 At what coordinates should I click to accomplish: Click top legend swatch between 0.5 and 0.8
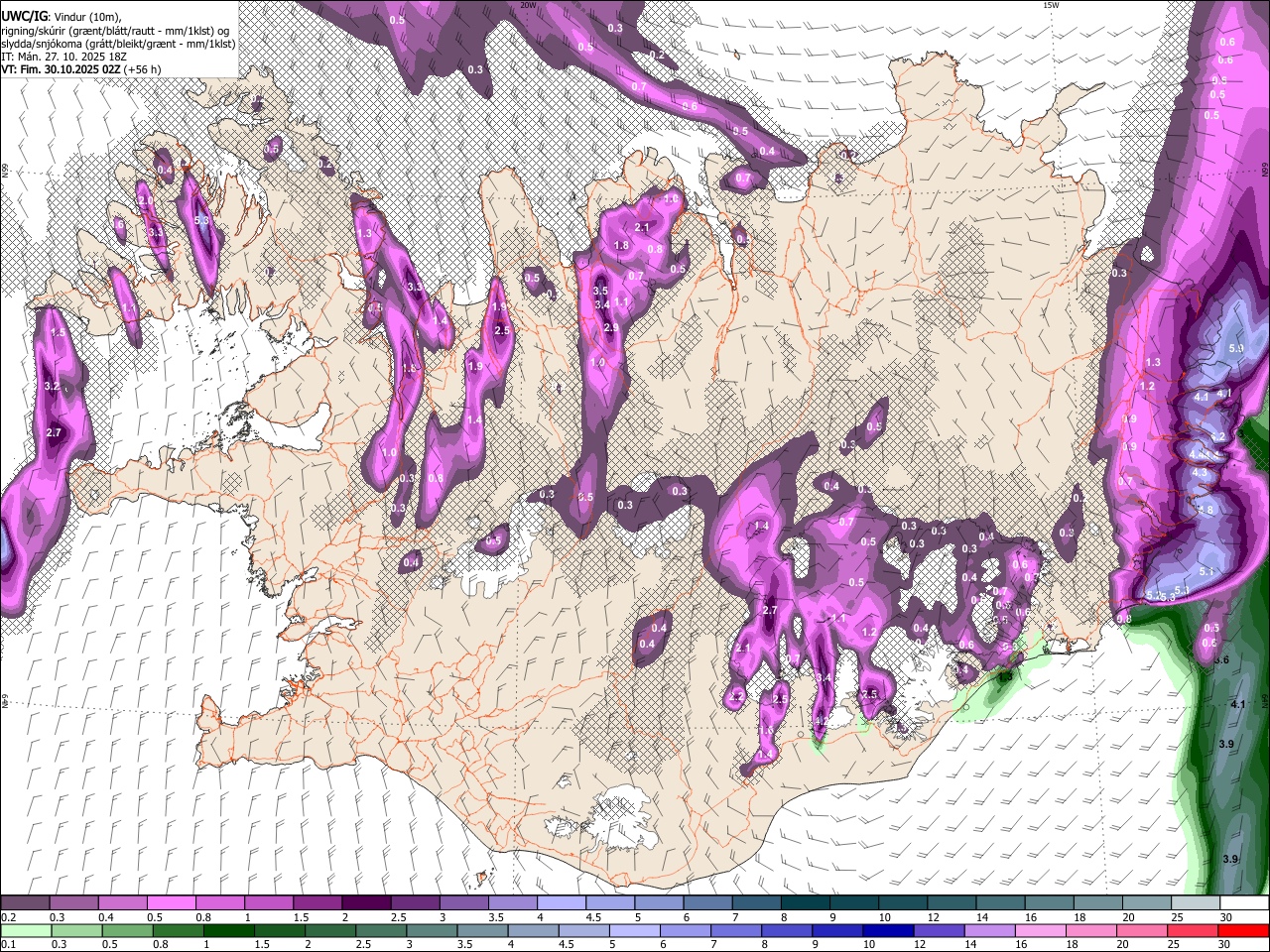(171, 903)
